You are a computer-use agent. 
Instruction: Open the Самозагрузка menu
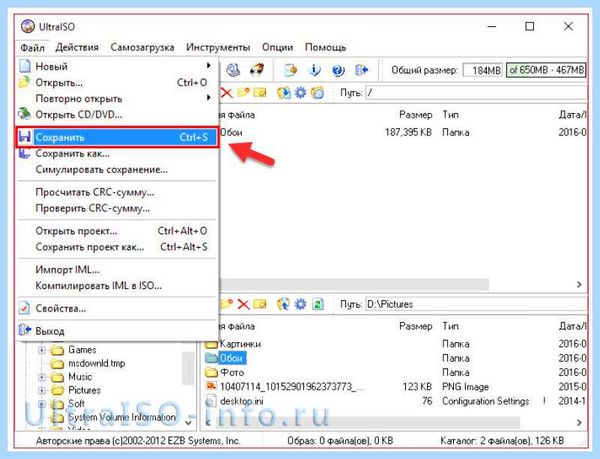(x=142, y=47)
